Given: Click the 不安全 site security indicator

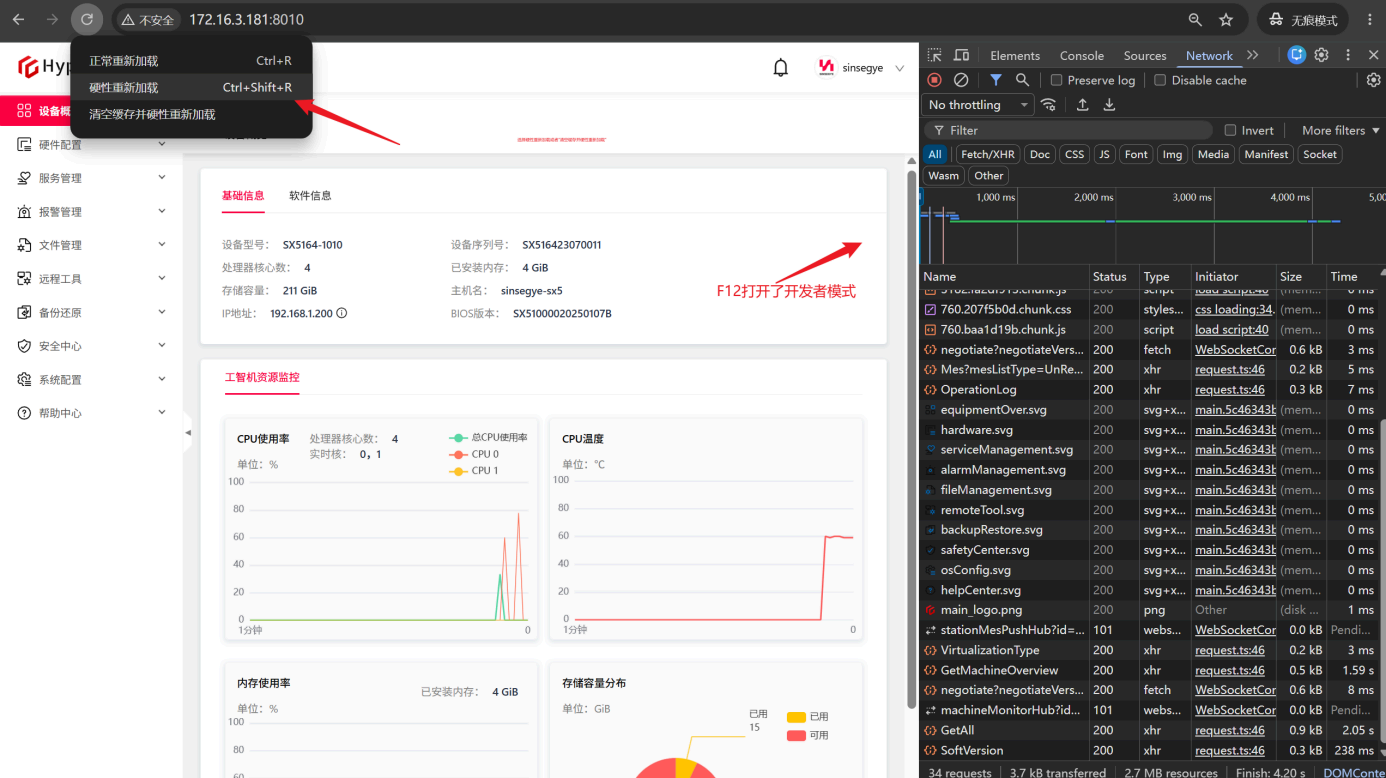Looking at the screenshot, I should click(147, 19).
